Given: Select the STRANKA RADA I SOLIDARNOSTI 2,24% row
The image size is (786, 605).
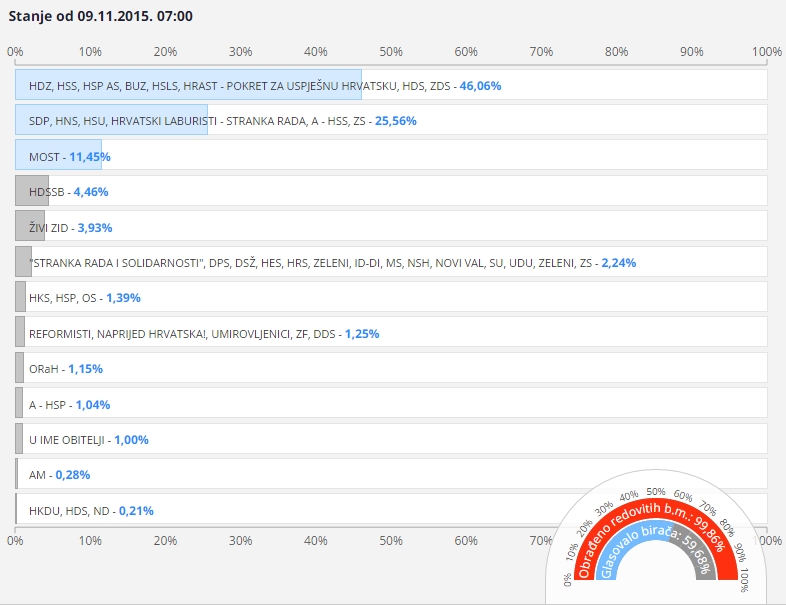Looking at the screenshot, I should tap(391, 262).
